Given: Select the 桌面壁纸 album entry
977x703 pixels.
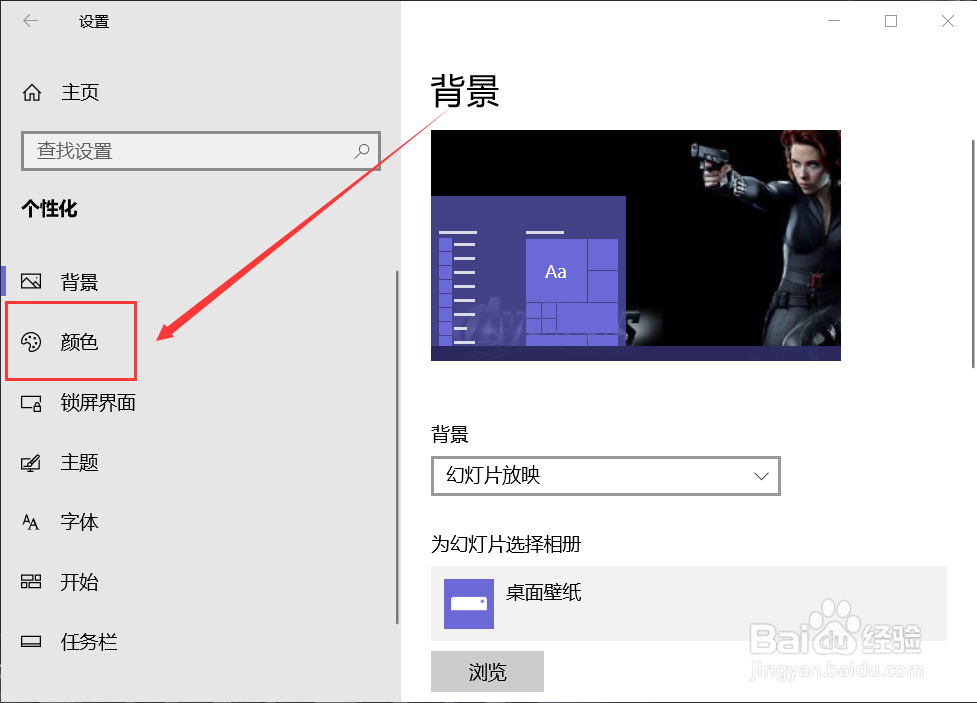Looking at the screenshot, I should click(x=689, y=603).
